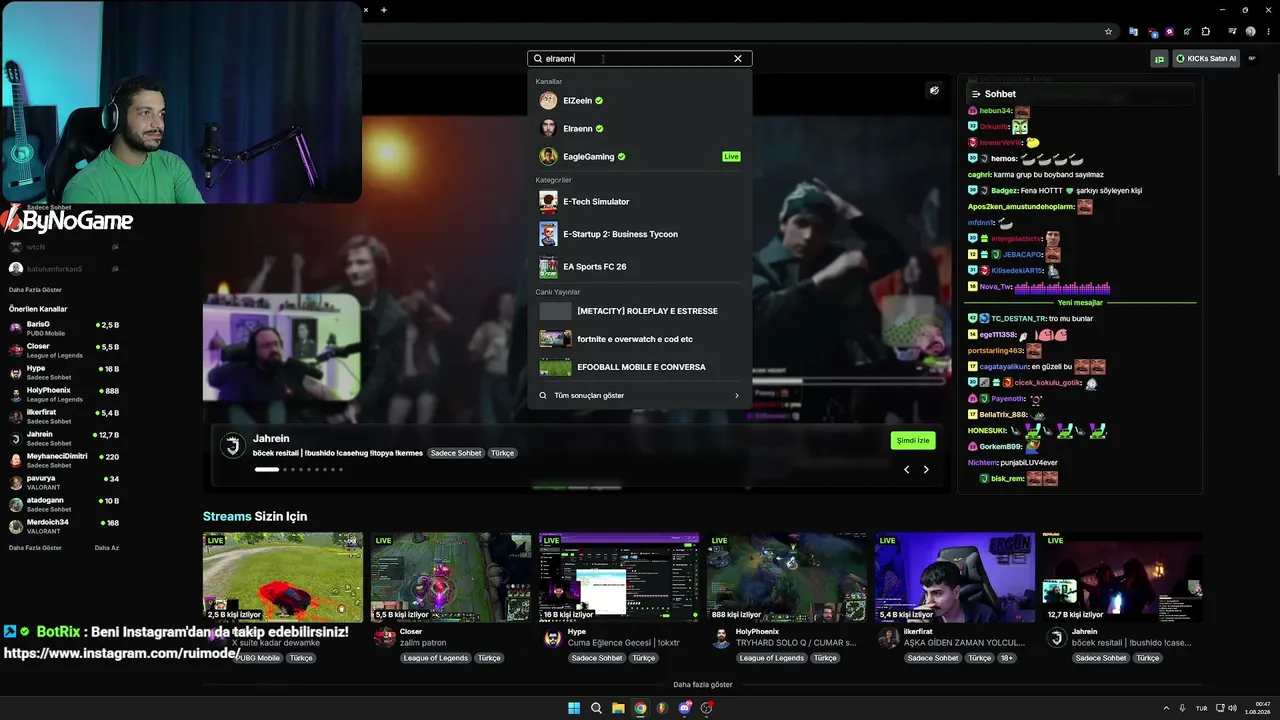Click the "Şimdi İzle" button

coord(913,441)
